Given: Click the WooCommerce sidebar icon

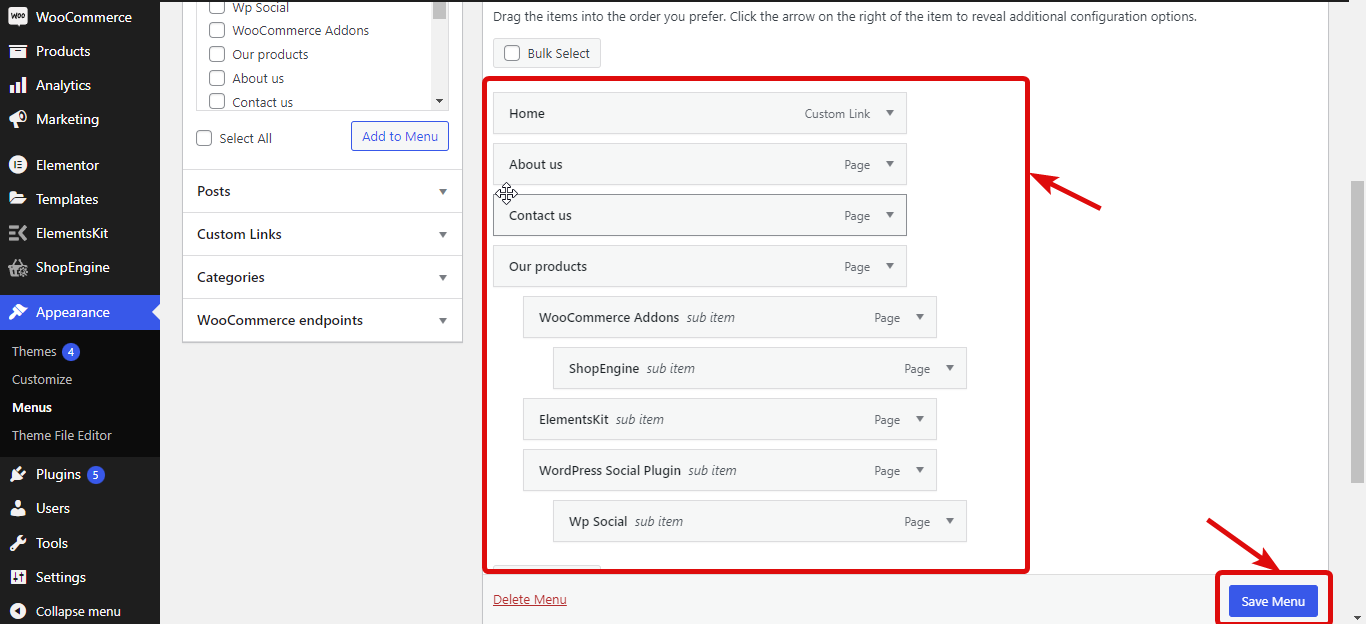Looking at the screenshot, I should 18,17.
